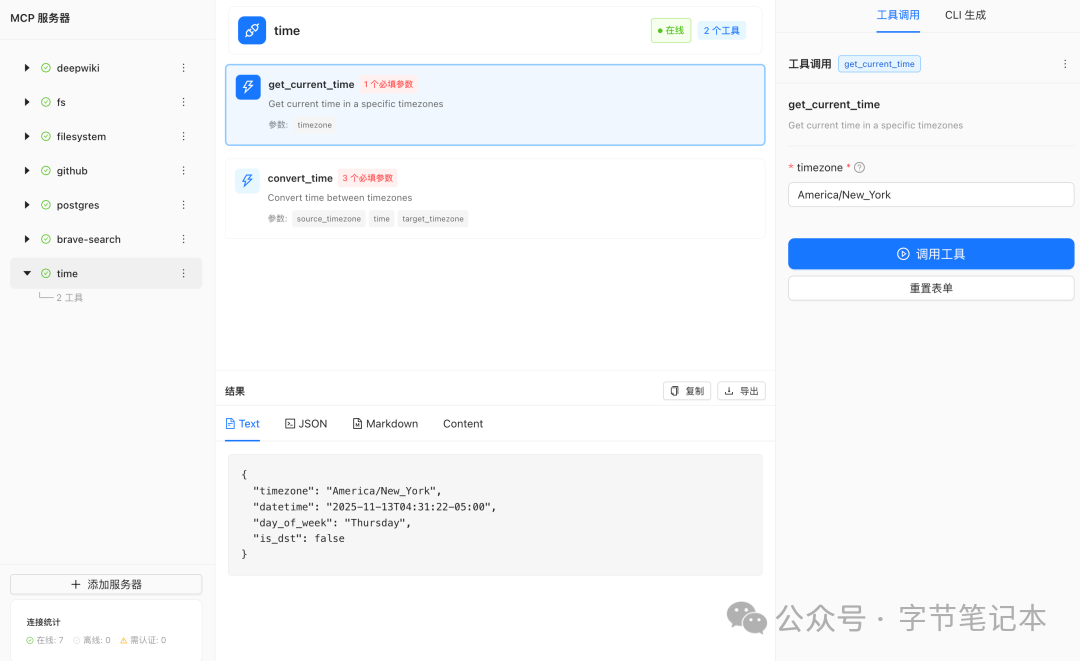Open the github more-options menu

183,171
